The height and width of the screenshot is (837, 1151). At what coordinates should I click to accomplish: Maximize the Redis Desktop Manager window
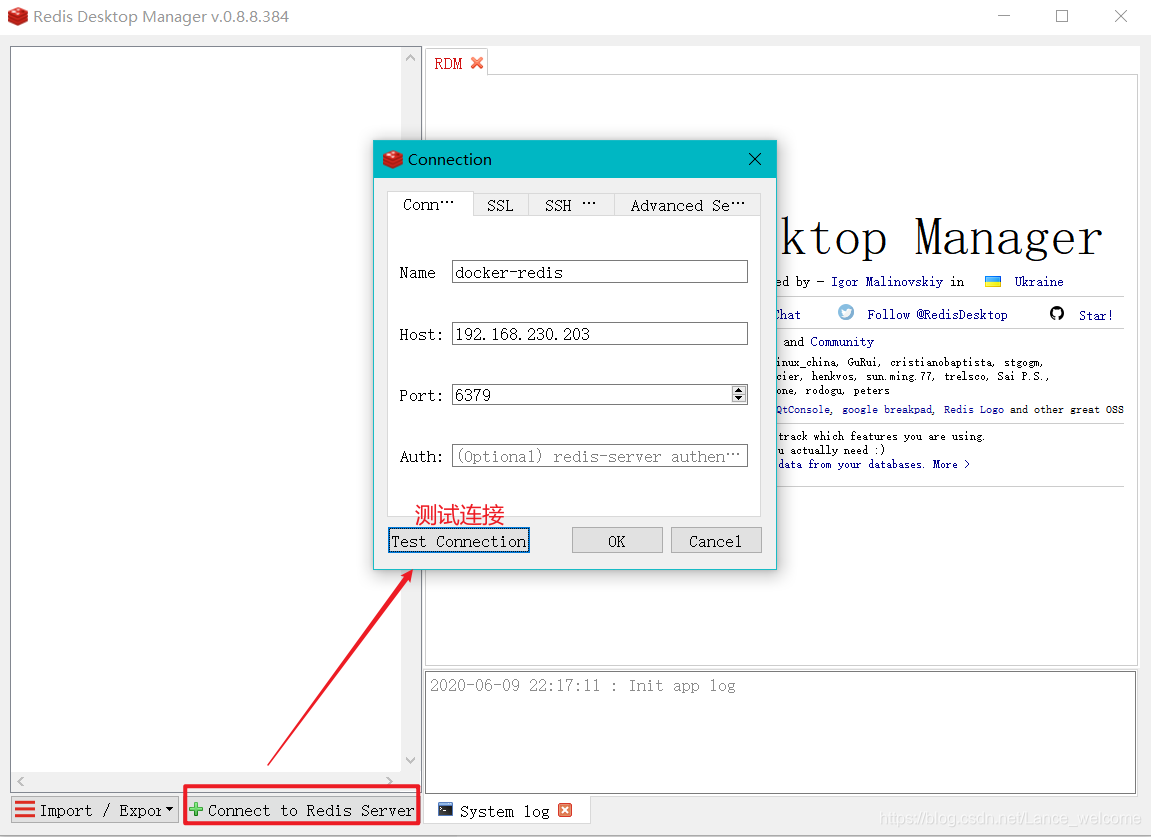point(1061,16)
